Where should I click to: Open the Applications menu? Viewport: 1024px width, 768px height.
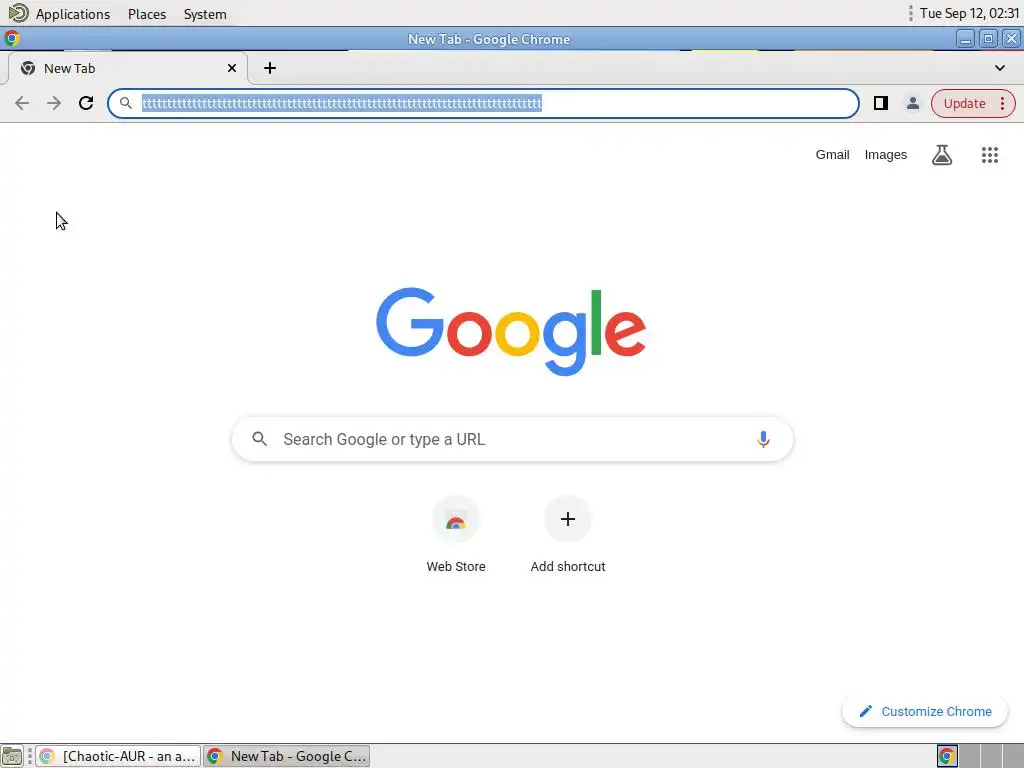(x=72, y=14)
